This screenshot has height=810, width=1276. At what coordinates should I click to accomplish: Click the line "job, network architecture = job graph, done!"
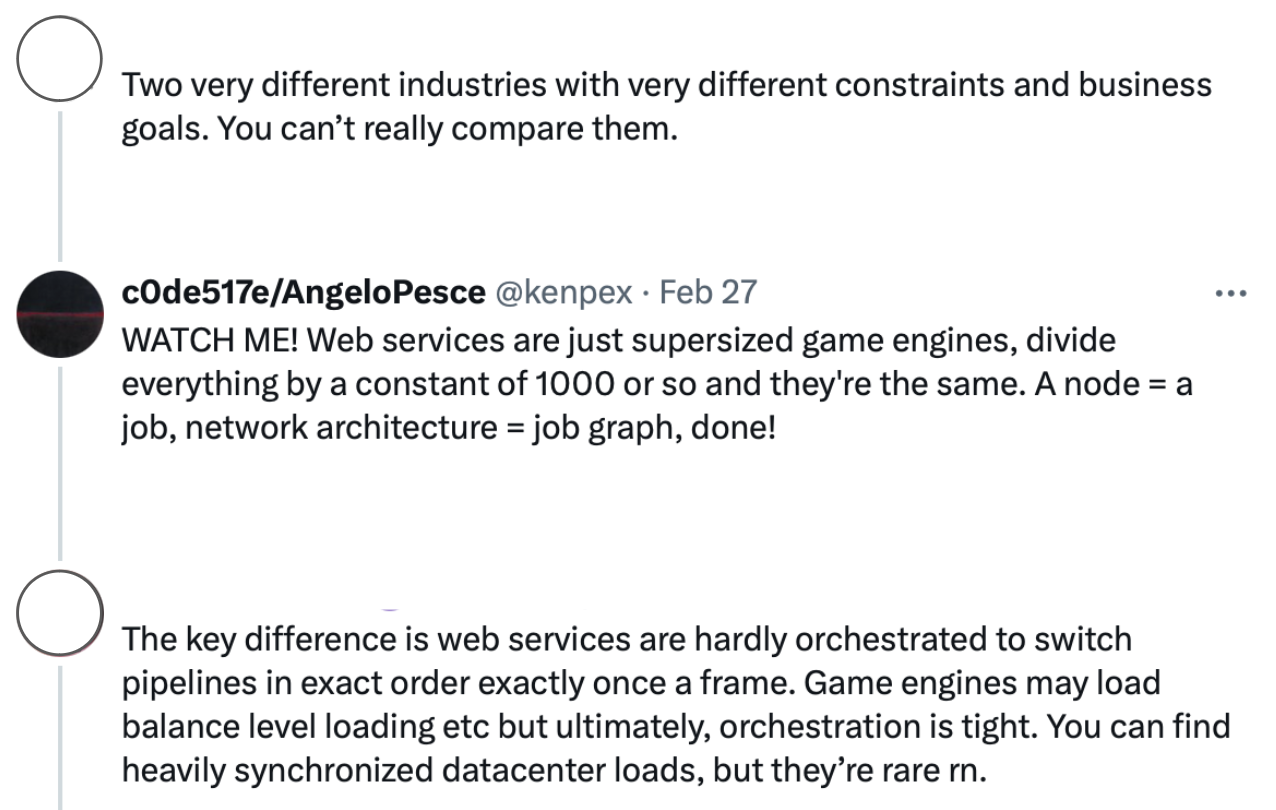point(449,430)
